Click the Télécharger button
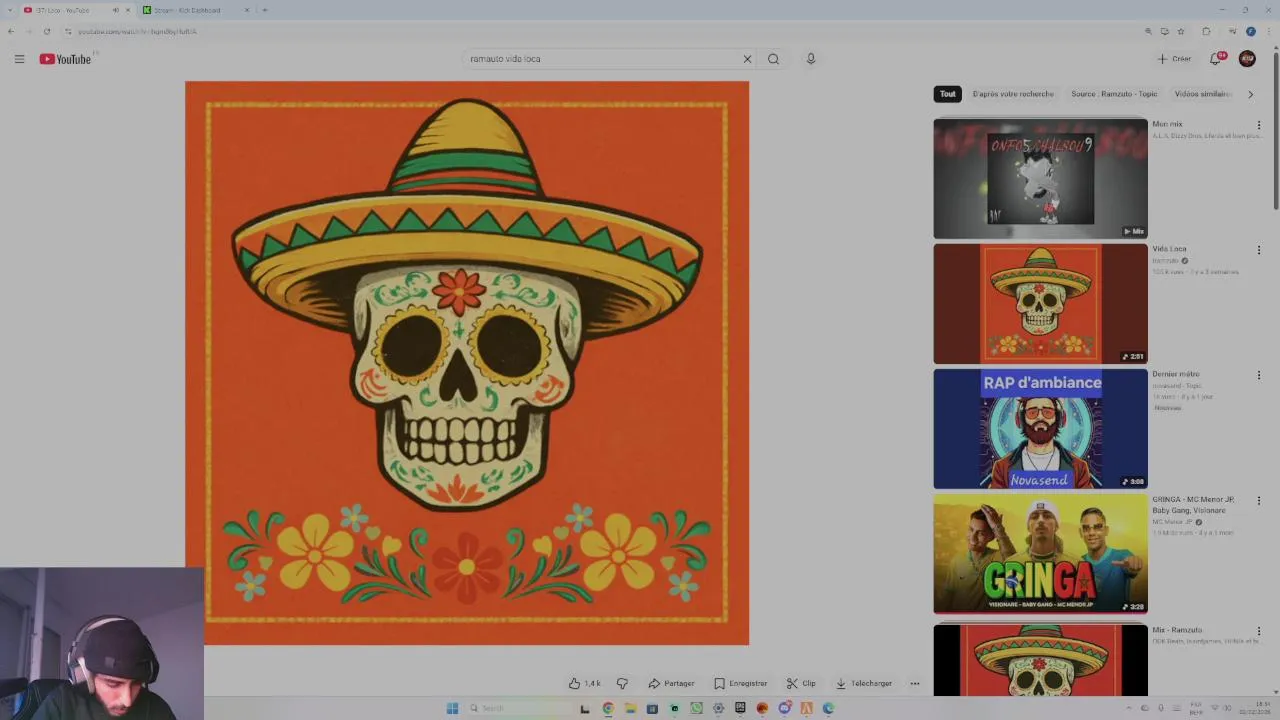1280x720 pixels. [x=864, y=684]
